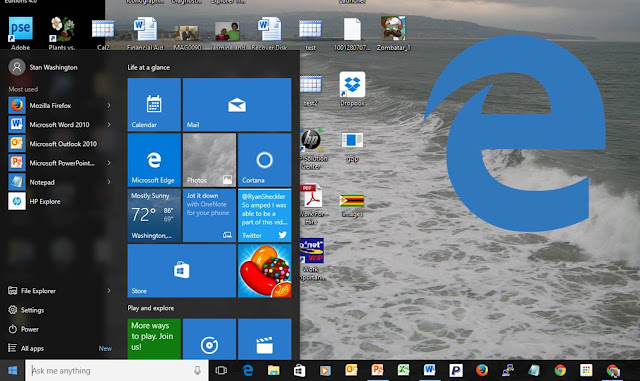
Task: Click the Ask me anything search box
Action: point(116,370)
